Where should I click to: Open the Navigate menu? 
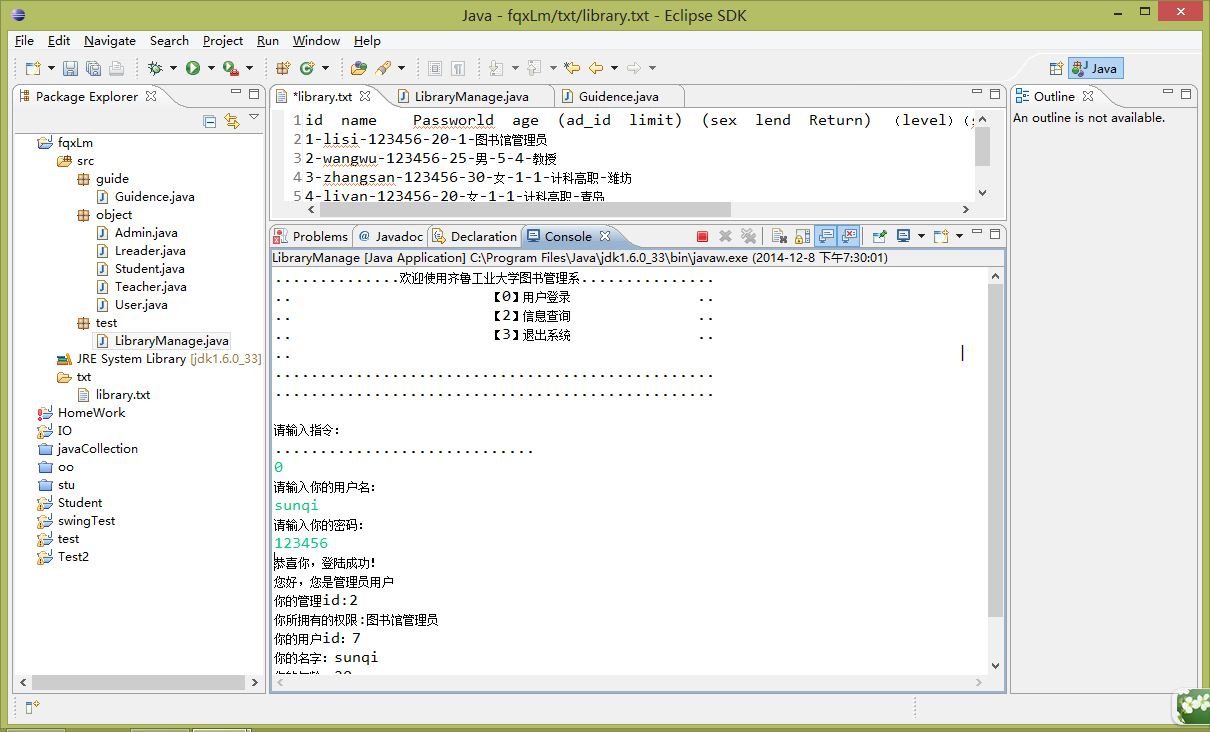click(109, 40)
